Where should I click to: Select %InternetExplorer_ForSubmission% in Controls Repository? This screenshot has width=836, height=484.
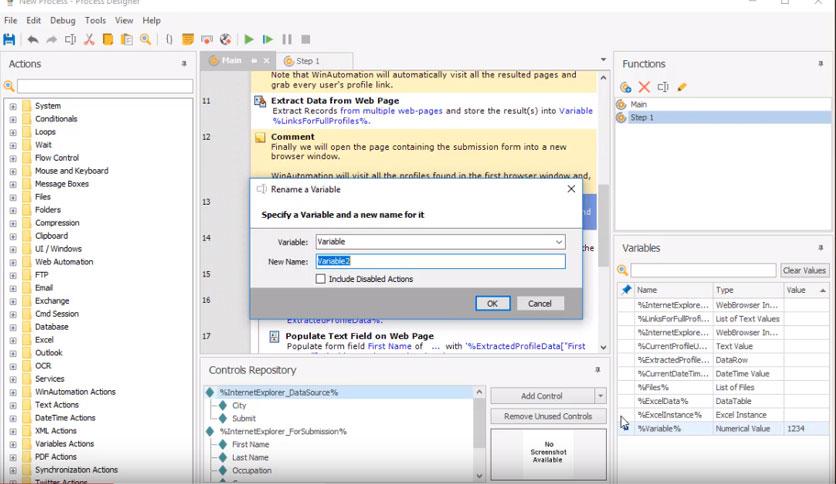[x=283, y=431]
